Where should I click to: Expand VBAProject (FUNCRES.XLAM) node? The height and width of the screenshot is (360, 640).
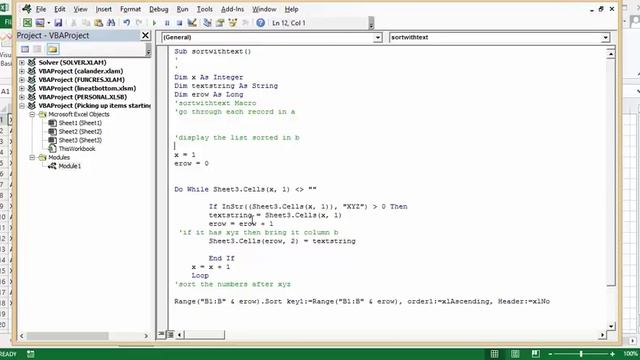point(22,80)
